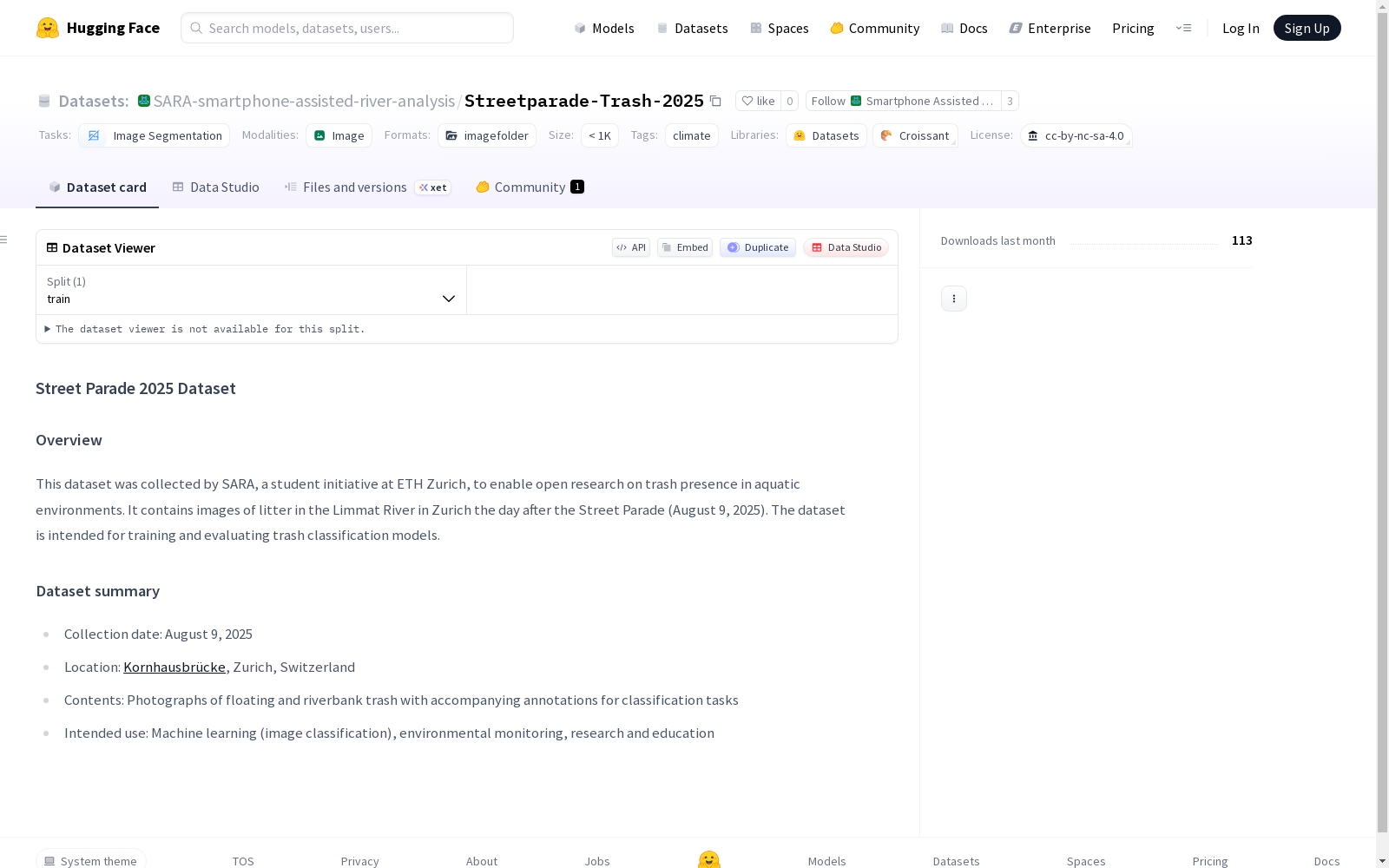Viewport: 1389px width, 868px height.
Task: Follow the Kornhausbrücke location link
Action: 174,667
